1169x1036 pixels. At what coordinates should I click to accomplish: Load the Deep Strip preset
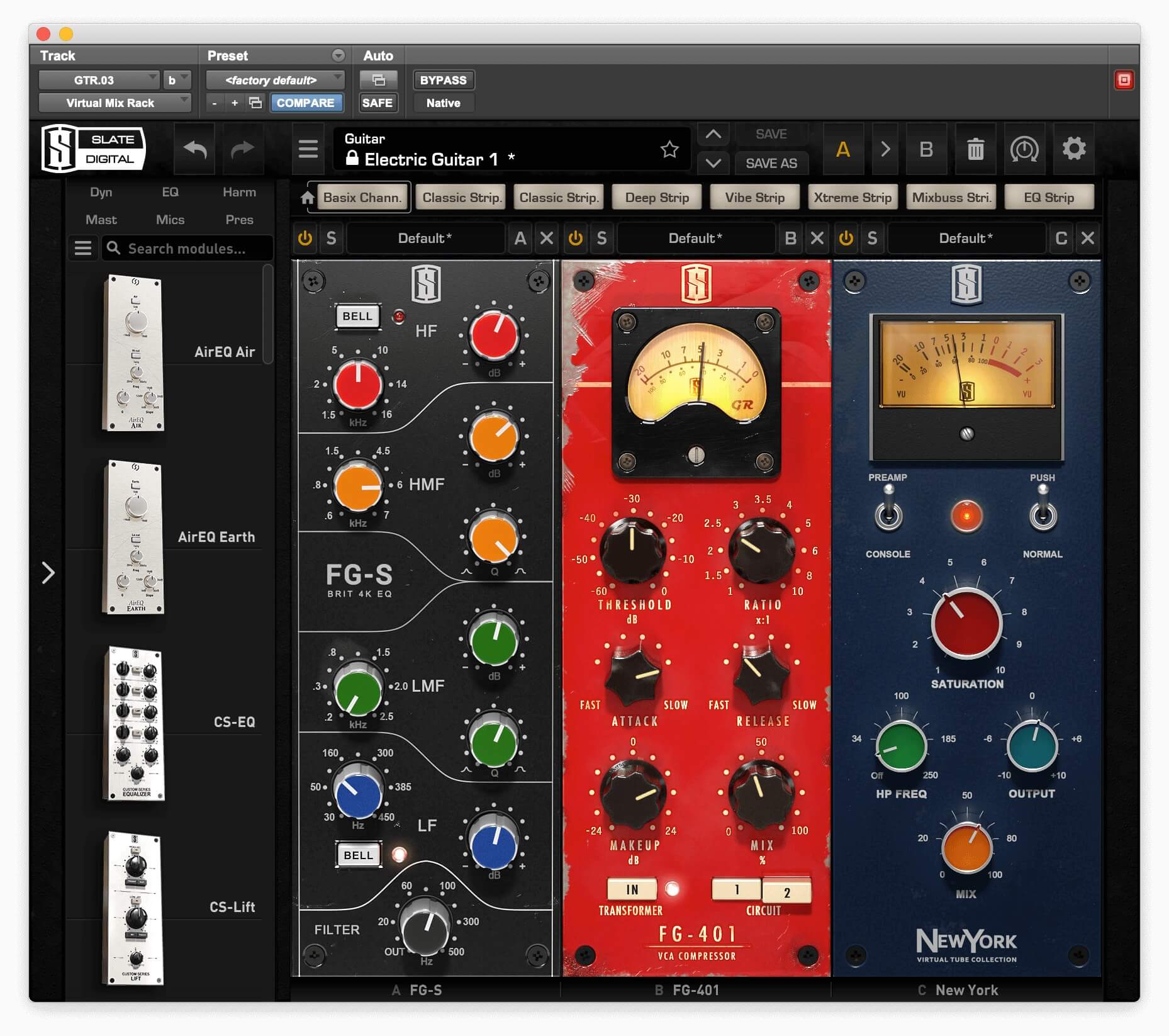coord(657,198)
